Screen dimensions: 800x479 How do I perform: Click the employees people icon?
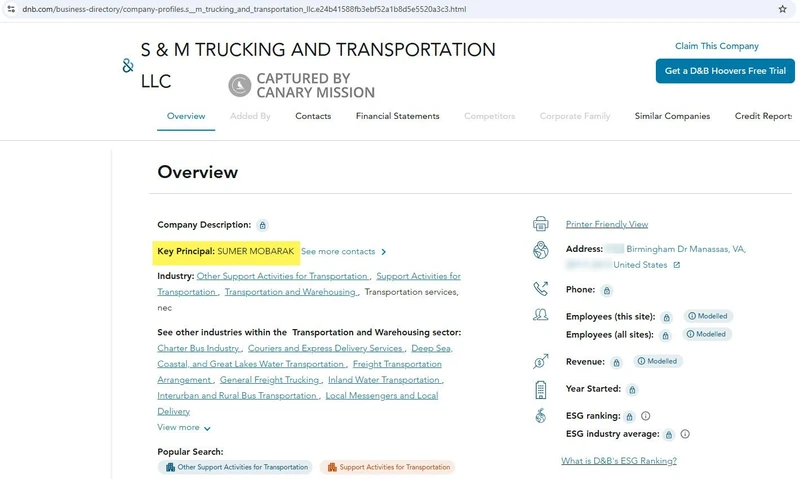point(540,315)
